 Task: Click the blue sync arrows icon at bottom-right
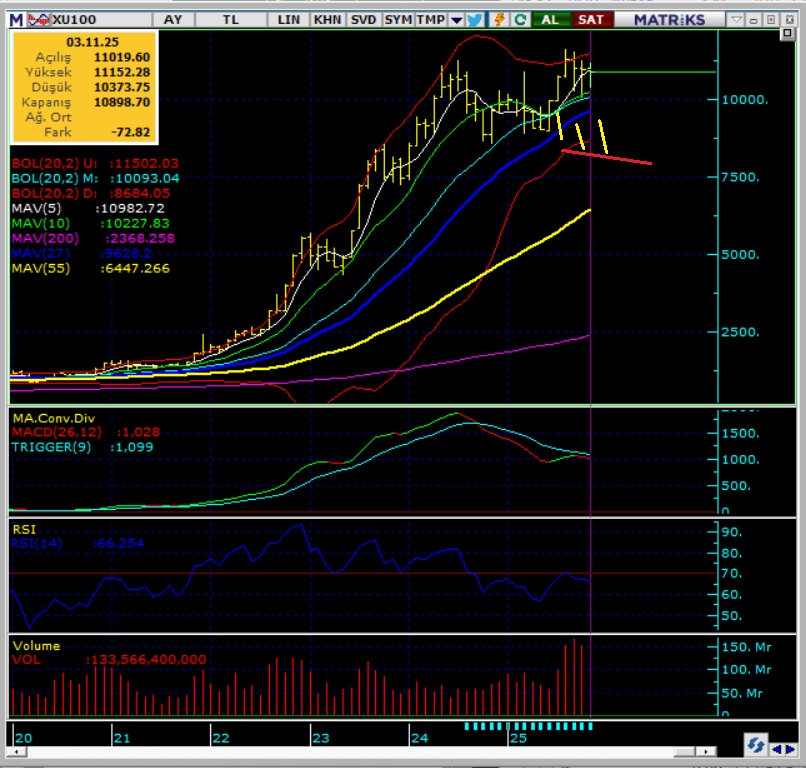[756, 745]
